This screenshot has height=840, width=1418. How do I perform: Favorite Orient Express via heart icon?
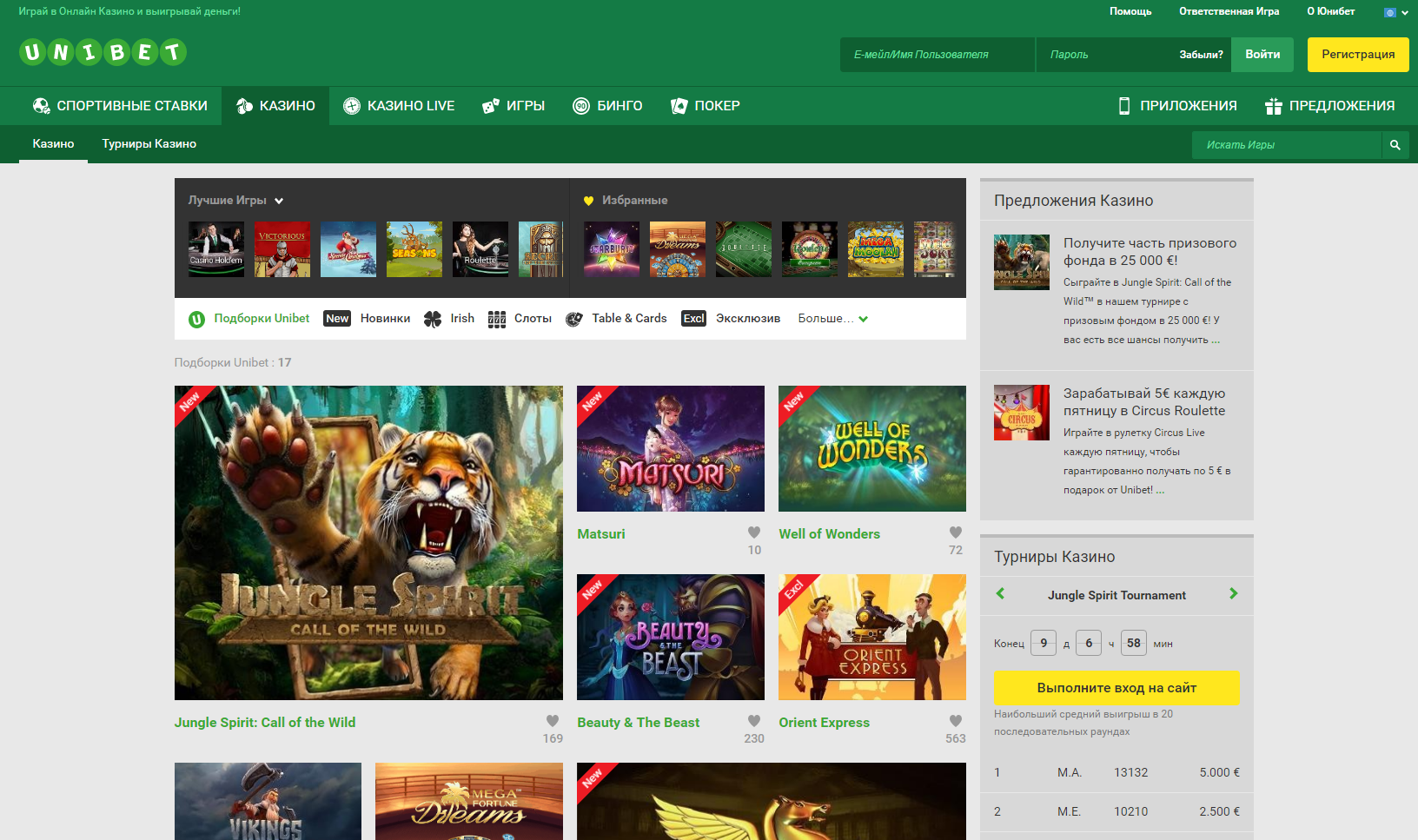(x=956, y=721)
